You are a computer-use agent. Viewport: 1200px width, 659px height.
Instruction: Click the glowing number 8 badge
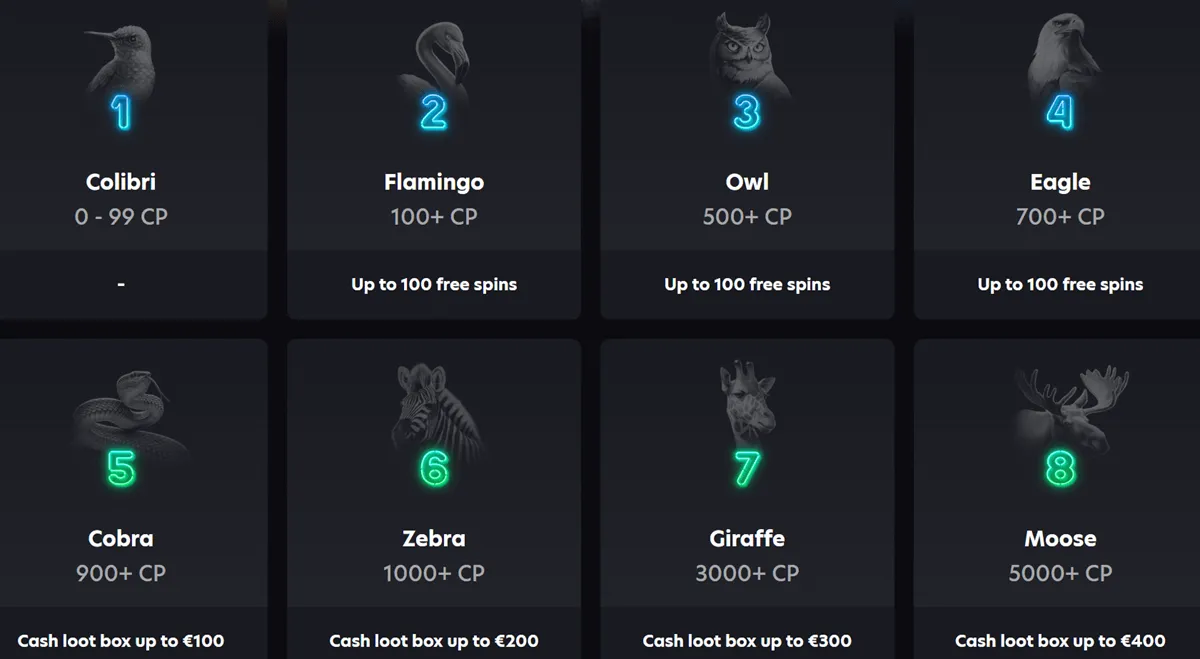click(x=1060, y=467)
